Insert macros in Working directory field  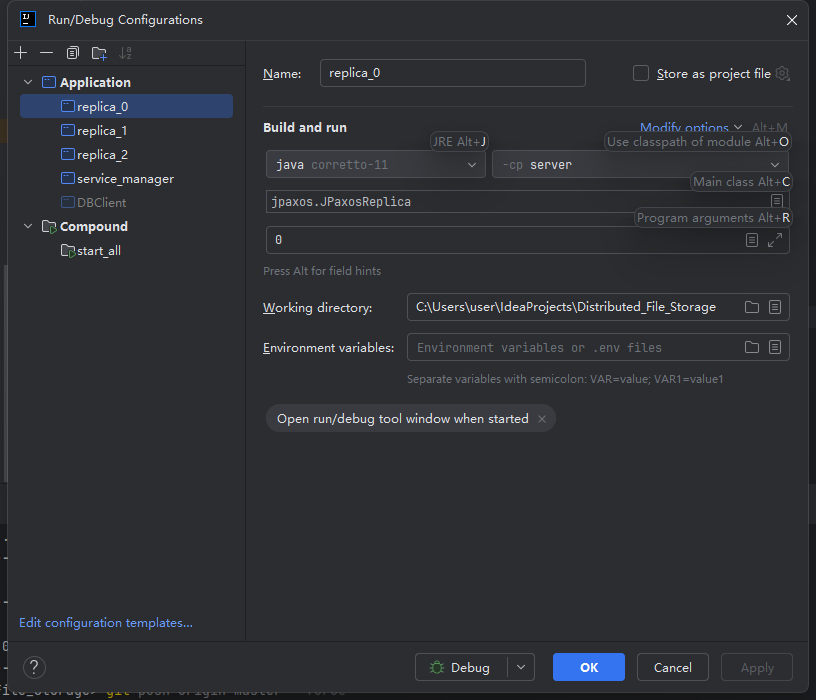click(x=775, y=307)
